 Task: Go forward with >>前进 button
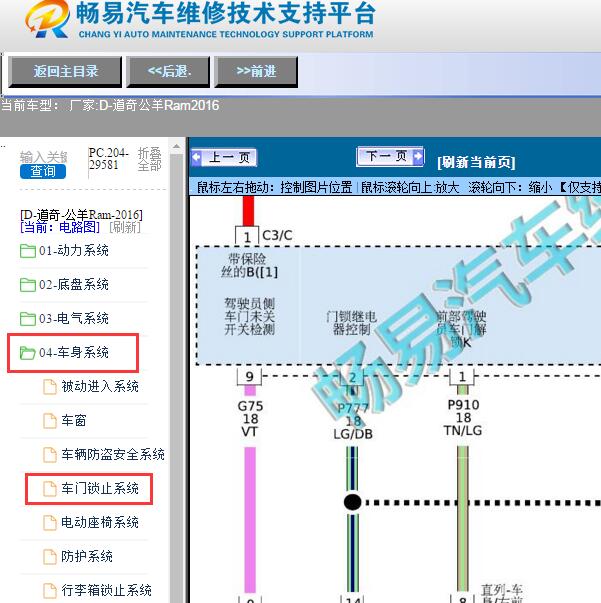256,72
